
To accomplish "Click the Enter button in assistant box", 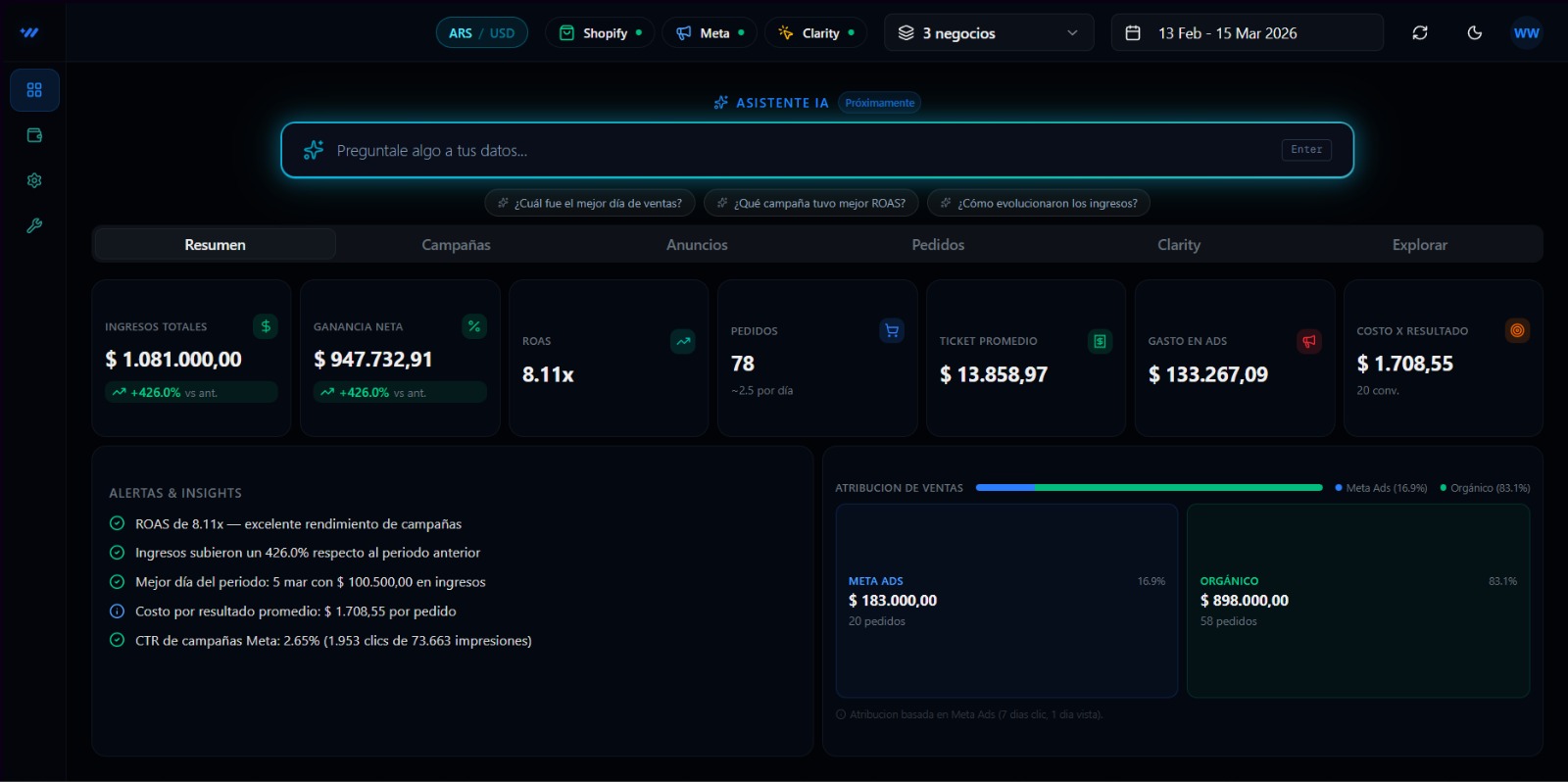I will 1306,150.
